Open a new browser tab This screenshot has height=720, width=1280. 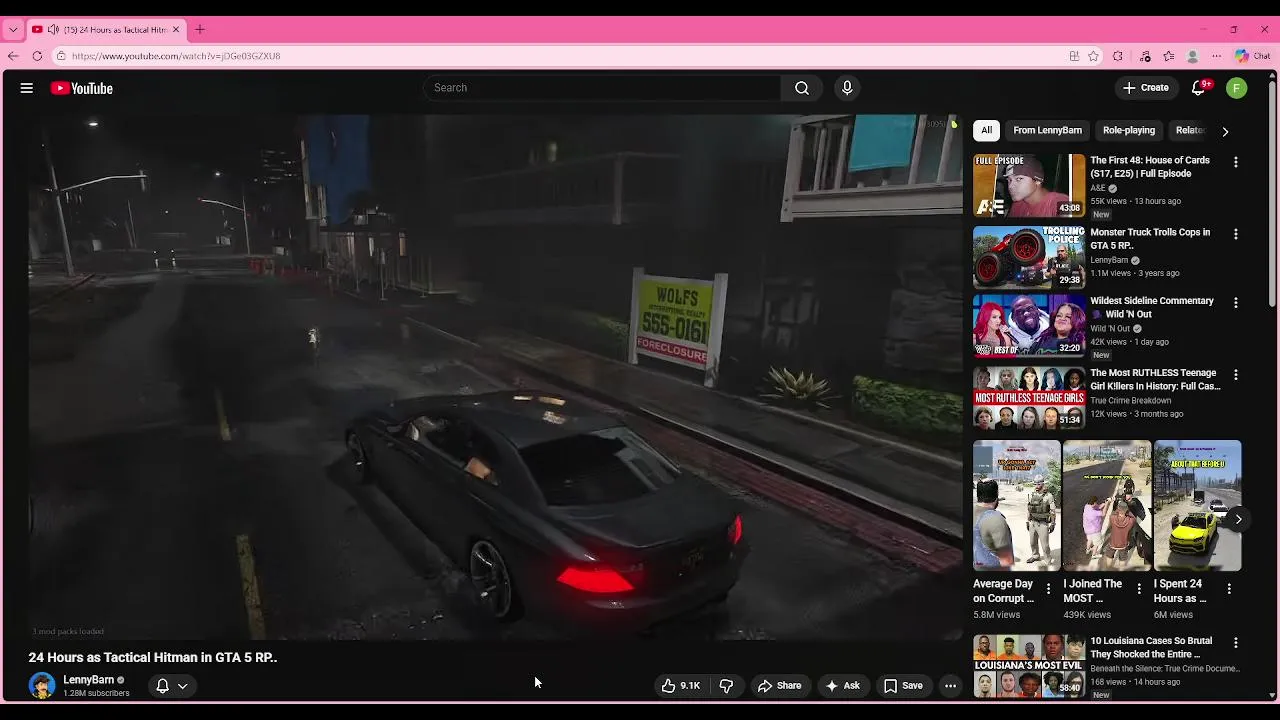[199, 30]
